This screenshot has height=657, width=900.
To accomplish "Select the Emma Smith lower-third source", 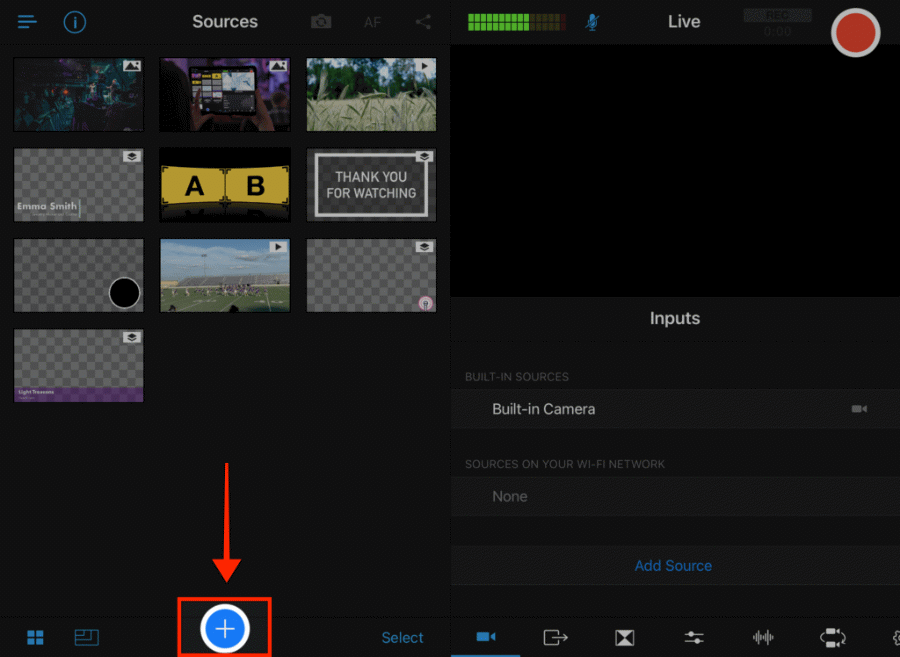I will (79, 185).
